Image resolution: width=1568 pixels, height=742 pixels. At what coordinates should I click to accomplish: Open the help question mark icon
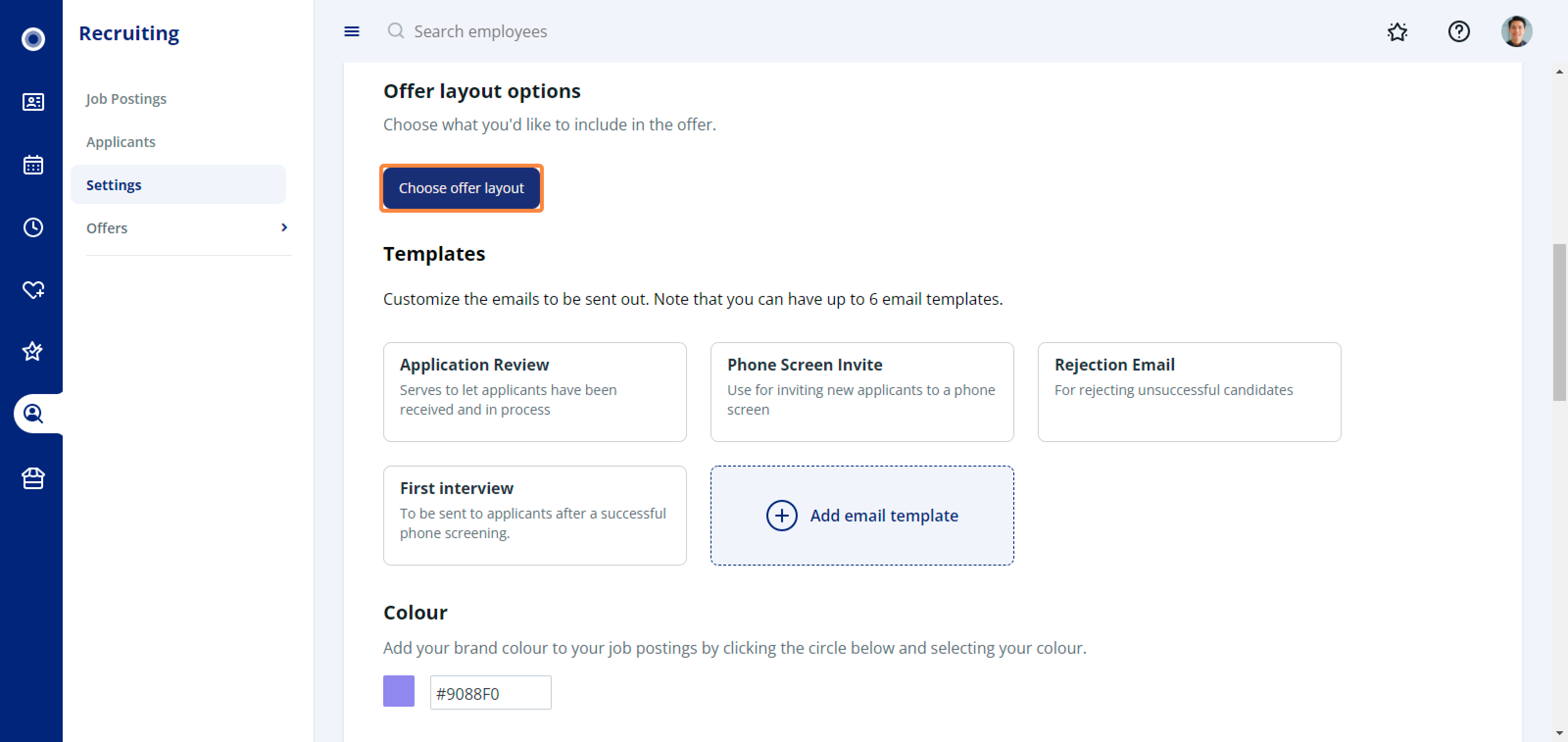point(1458,31)
